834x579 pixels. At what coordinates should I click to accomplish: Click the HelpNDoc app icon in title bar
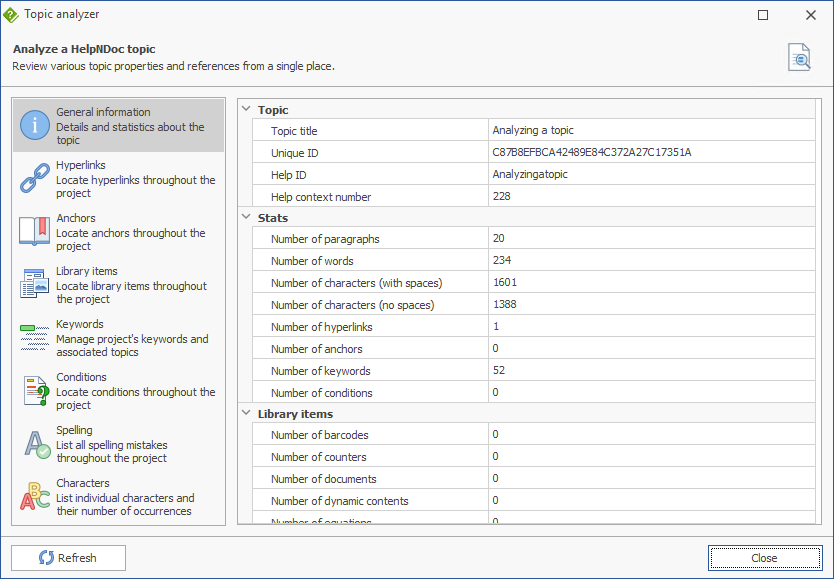11,15
